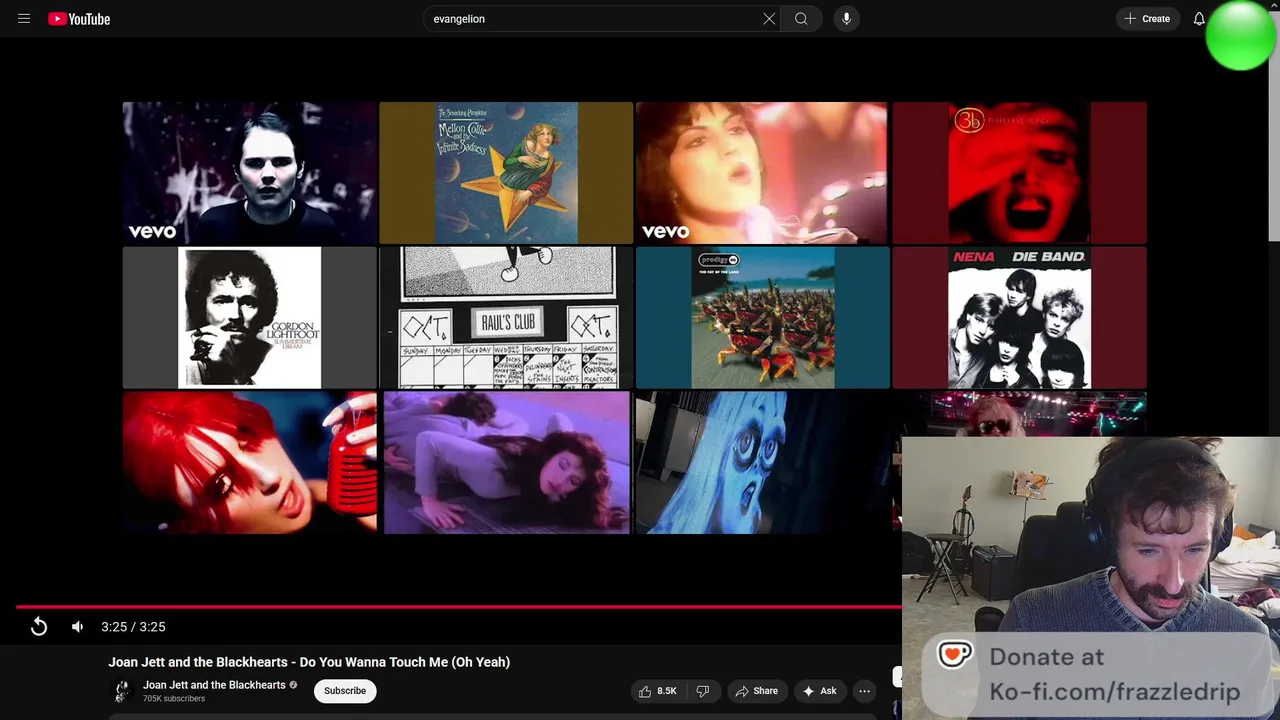
Task: Click the video title Do You Wanna Touch Me
Action: pyautogui.click(x=309, y=662)
